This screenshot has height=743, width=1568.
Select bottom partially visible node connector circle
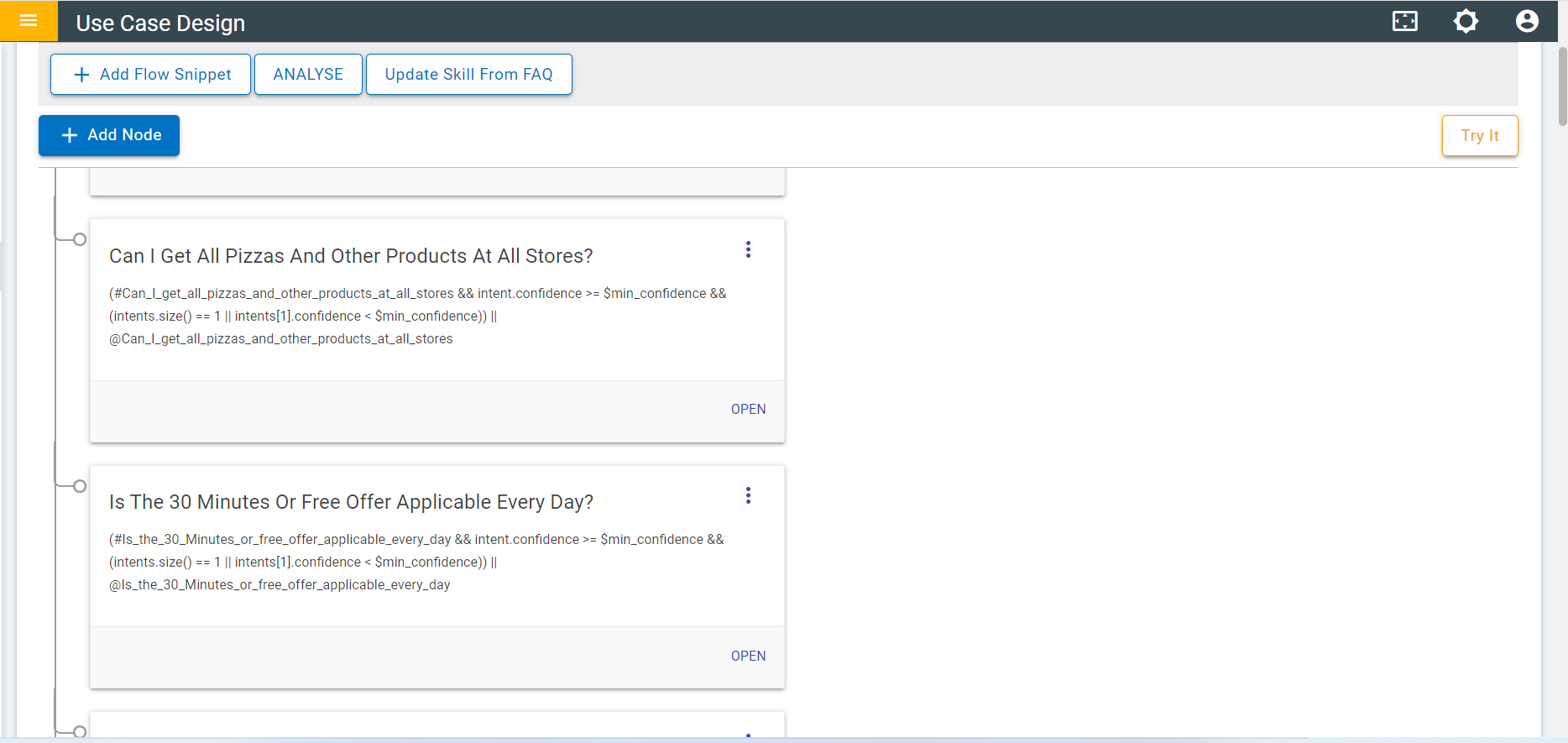[x=80, y=731]
